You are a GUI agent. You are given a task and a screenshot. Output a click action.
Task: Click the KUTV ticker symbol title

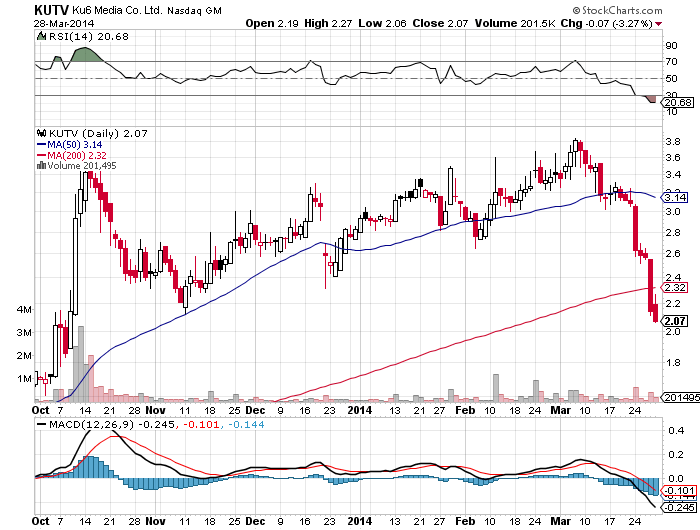click(x=51, y=10)
